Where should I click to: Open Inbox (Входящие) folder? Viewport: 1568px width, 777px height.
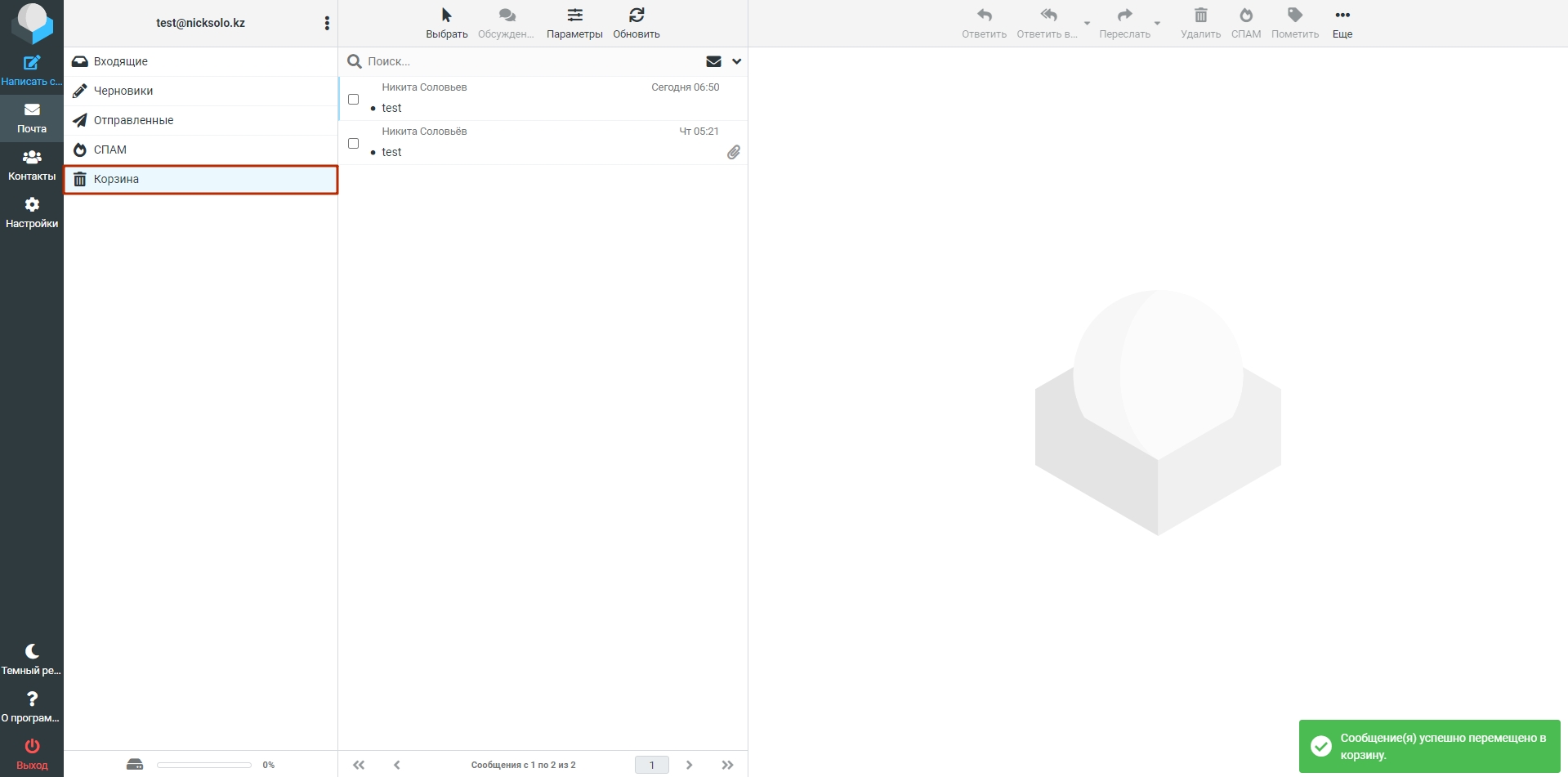201,61
